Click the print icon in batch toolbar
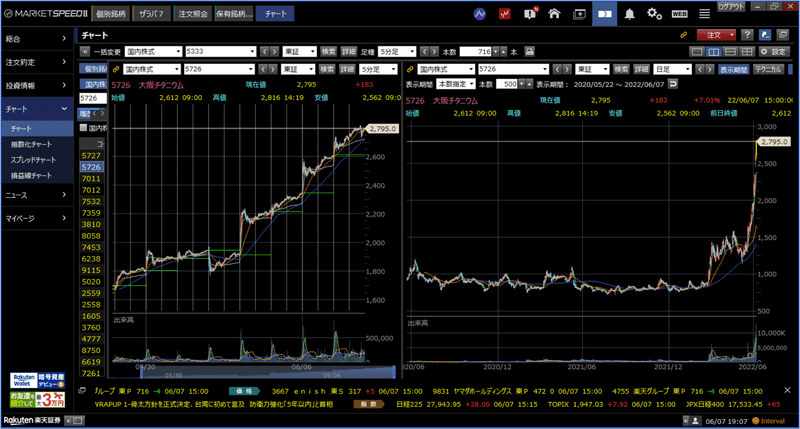This screenshot has height=429, width=800. click(x=530, y=52)
